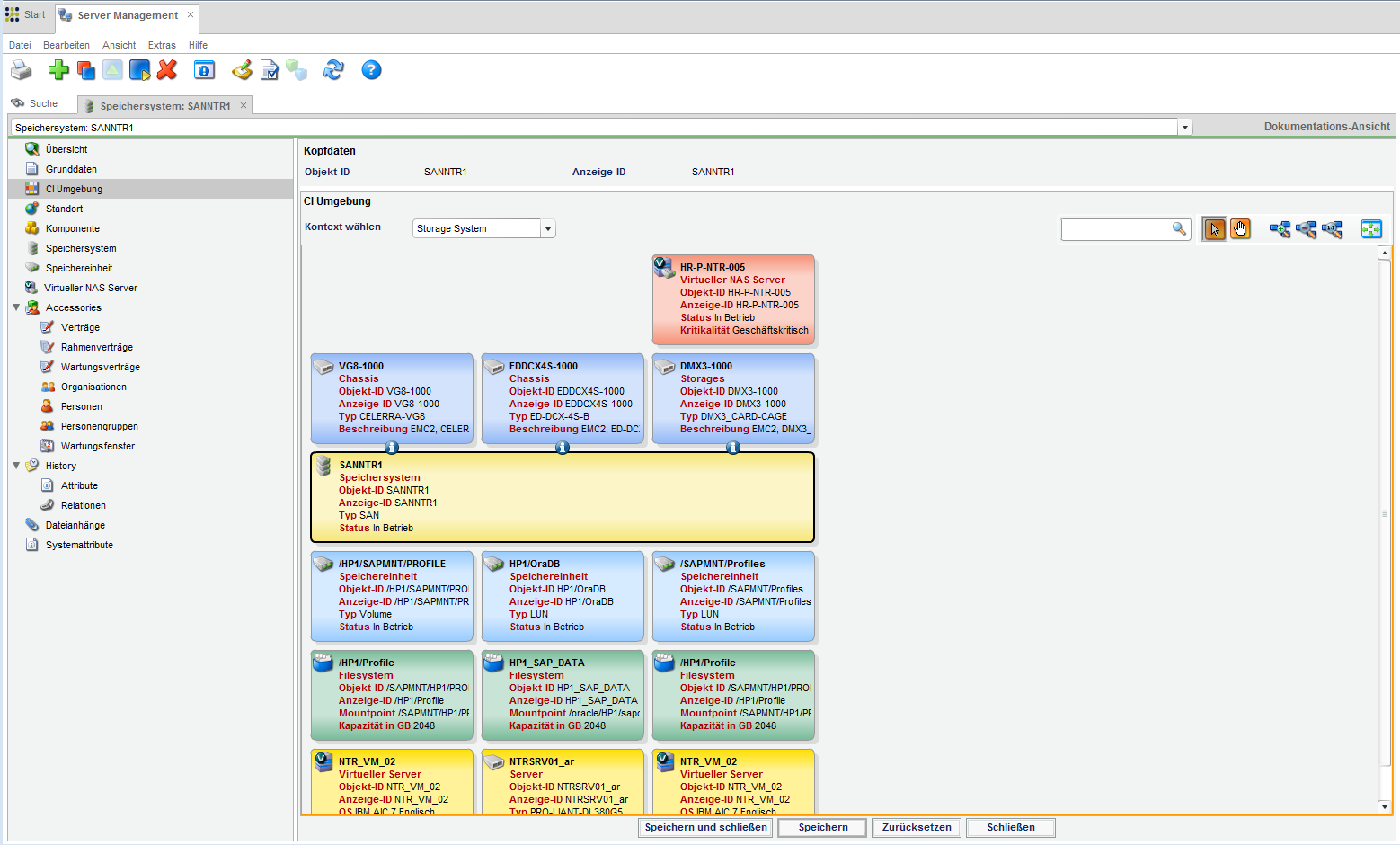Collapse the Accessories tree section
Image resolution: width=1400 pixels, height=845 pixels.
click(16, 307)
